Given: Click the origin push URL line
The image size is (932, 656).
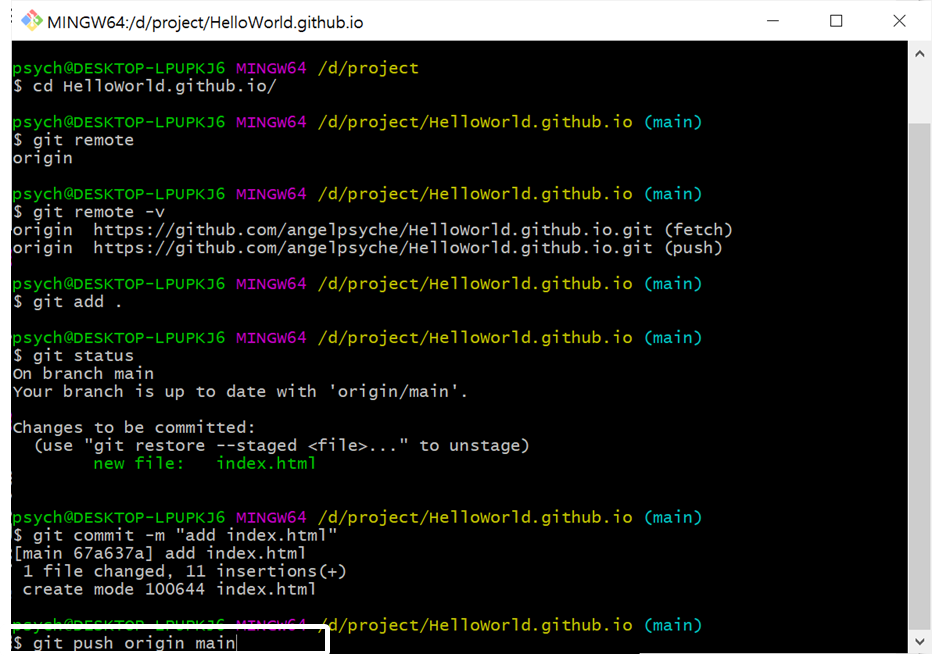Looking at the screenshot, I should [367, 248].
